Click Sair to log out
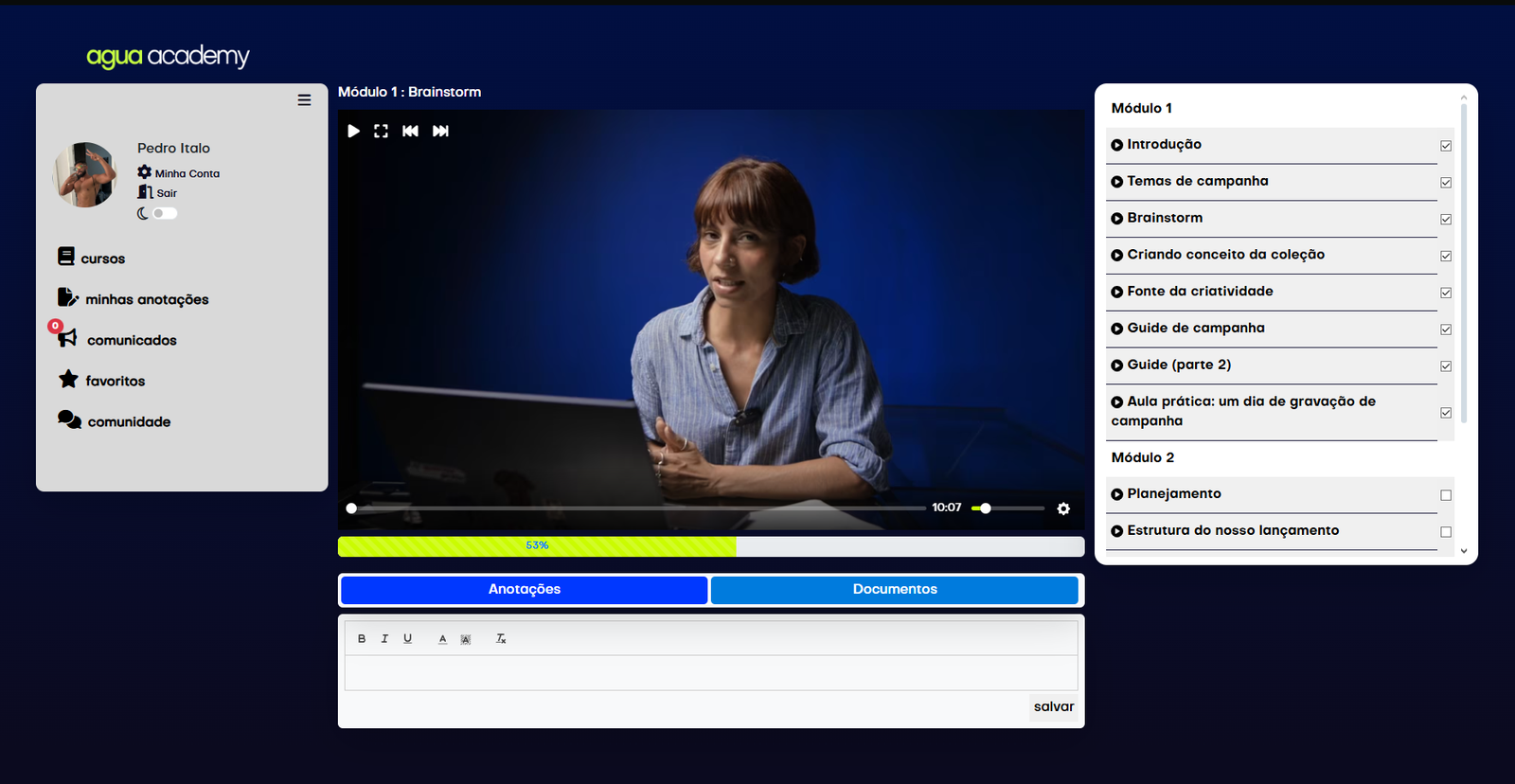The height and width of the screenshot is (784, 1515). click(158, 192)
